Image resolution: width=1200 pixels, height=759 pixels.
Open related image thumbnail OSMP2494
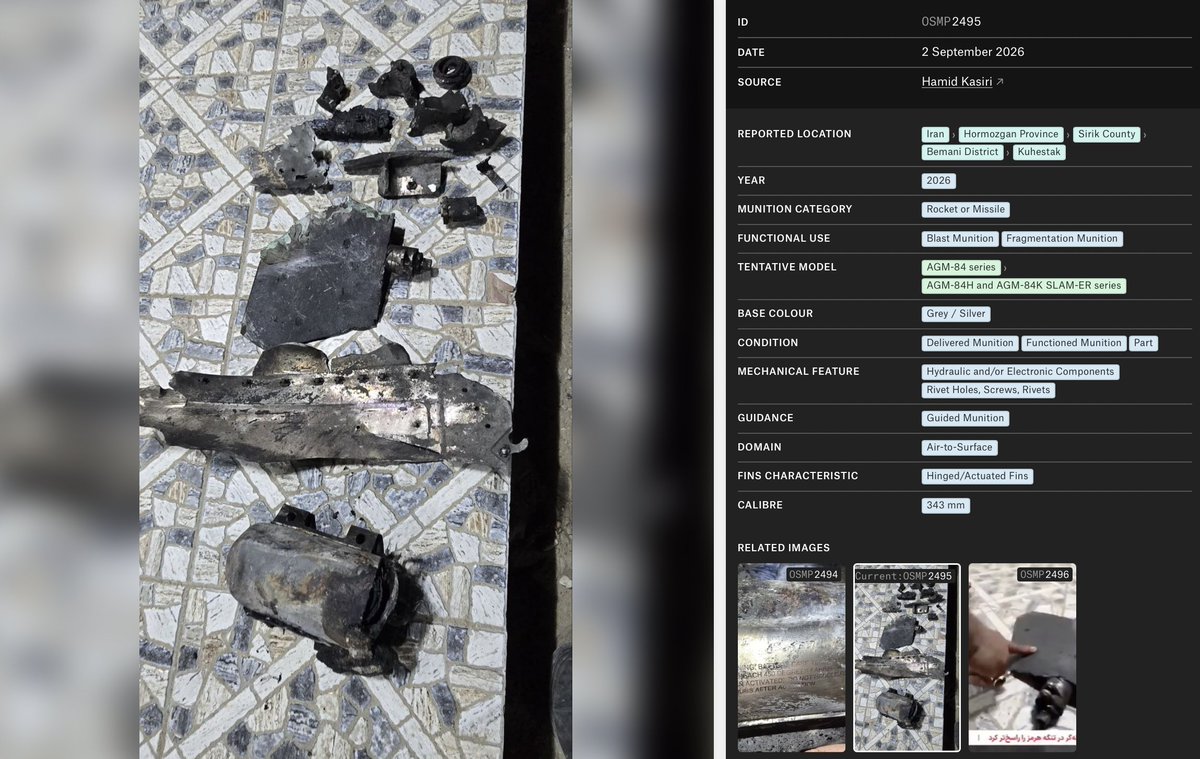tap(791, 657)
